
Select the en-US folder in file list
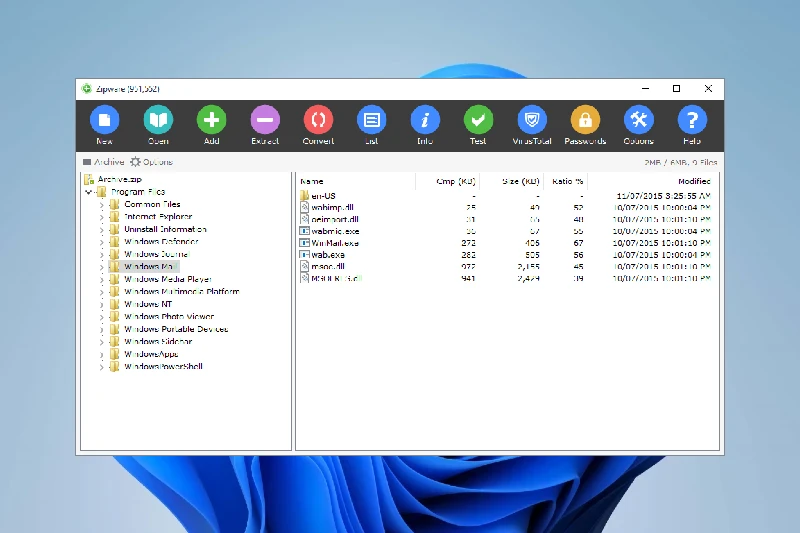click(323, 196)
